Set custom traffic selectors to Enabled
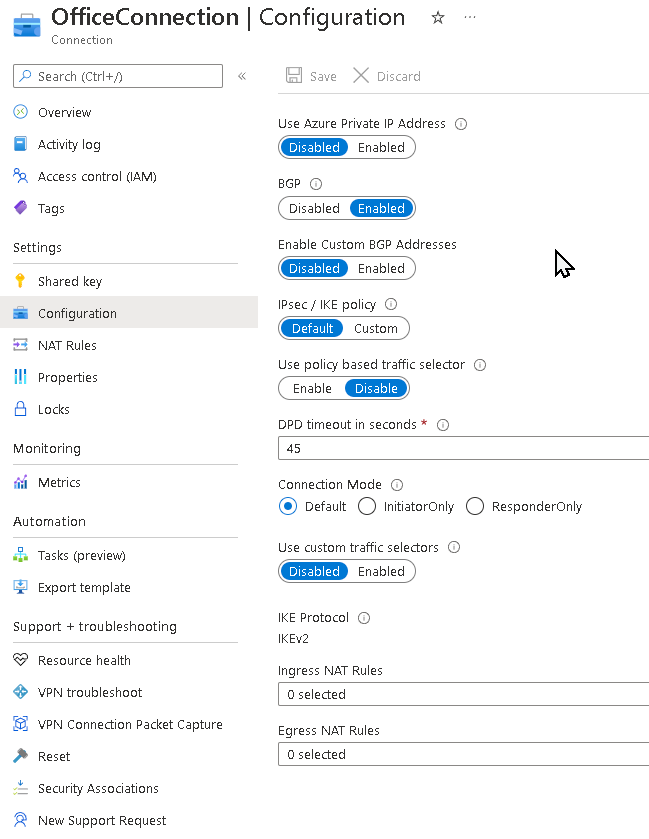This screenshot has width=649, height=839. tap(381, 571)
